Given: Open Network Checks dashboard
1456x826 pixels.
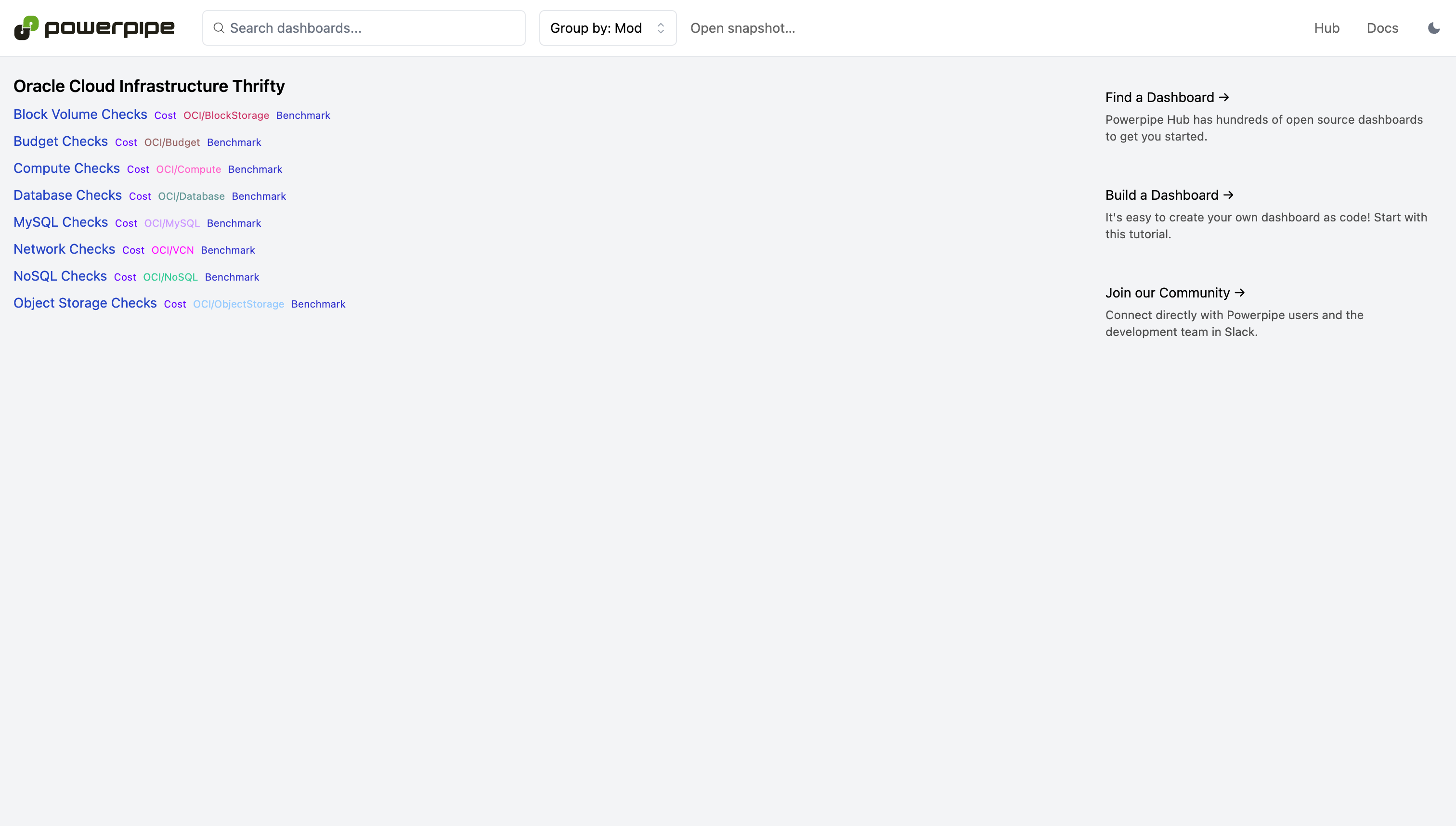Looking at the screenshot, I should pyautogui.click(x=64, y=249).
